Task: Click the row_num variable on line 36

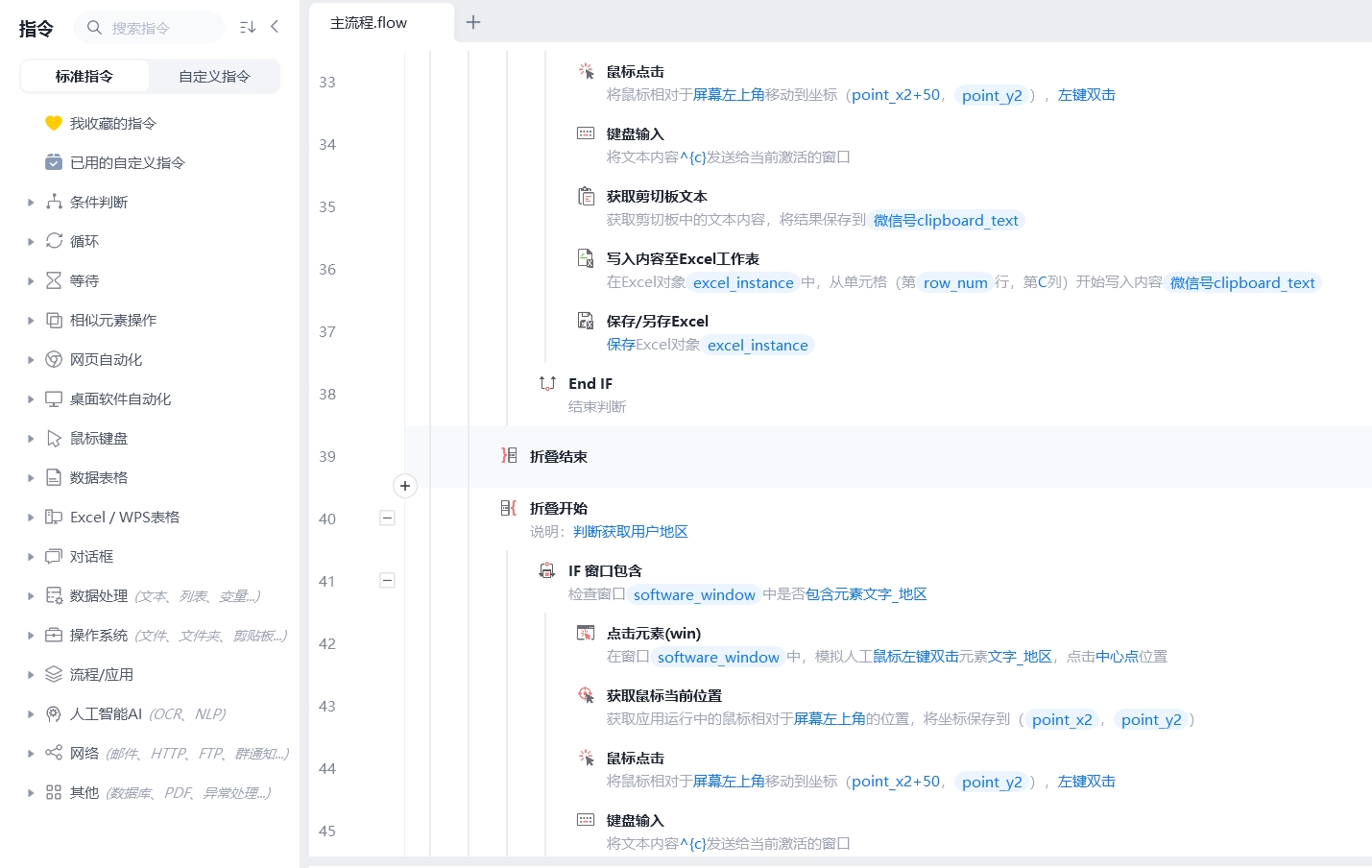Action: pyautogui.click(x=955, y=283)
